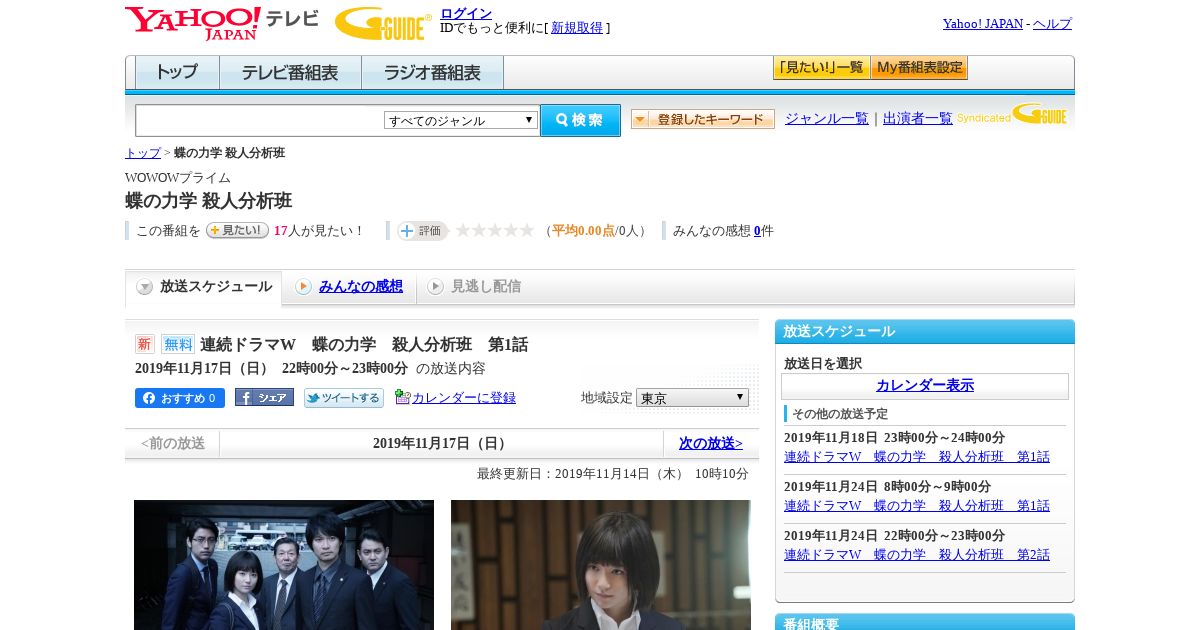
Task: Click the ジャンル一覧 link
Action: pyautogui.click(x=827, y=119)
